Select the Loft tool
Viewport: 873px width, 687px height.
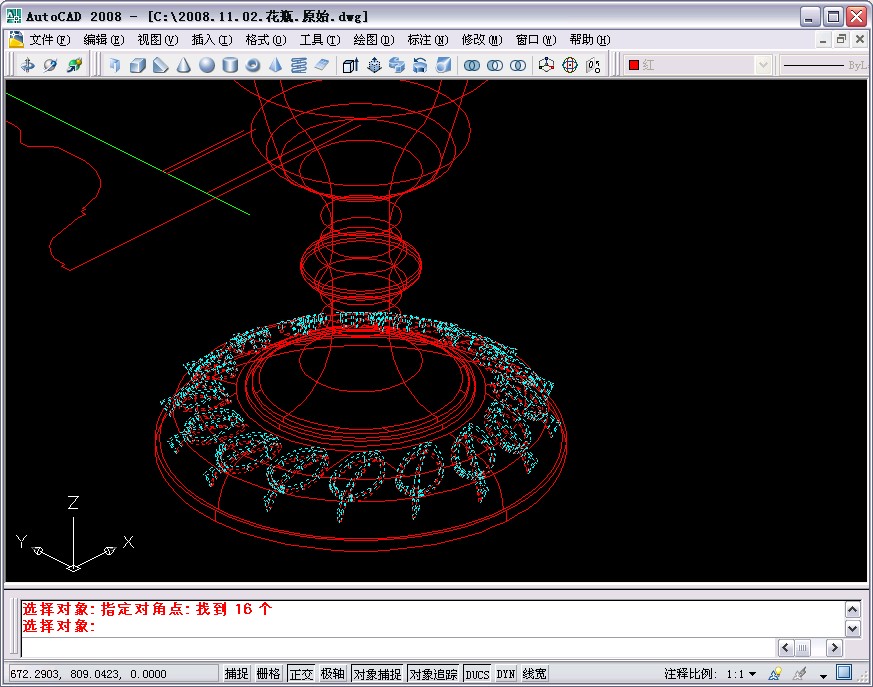pos(443,65)
